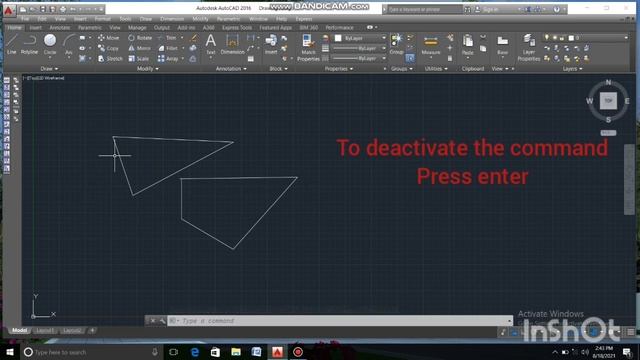This screenshot has width=640, height=360.
Task: Activate the Scale command
Action: 138,59
